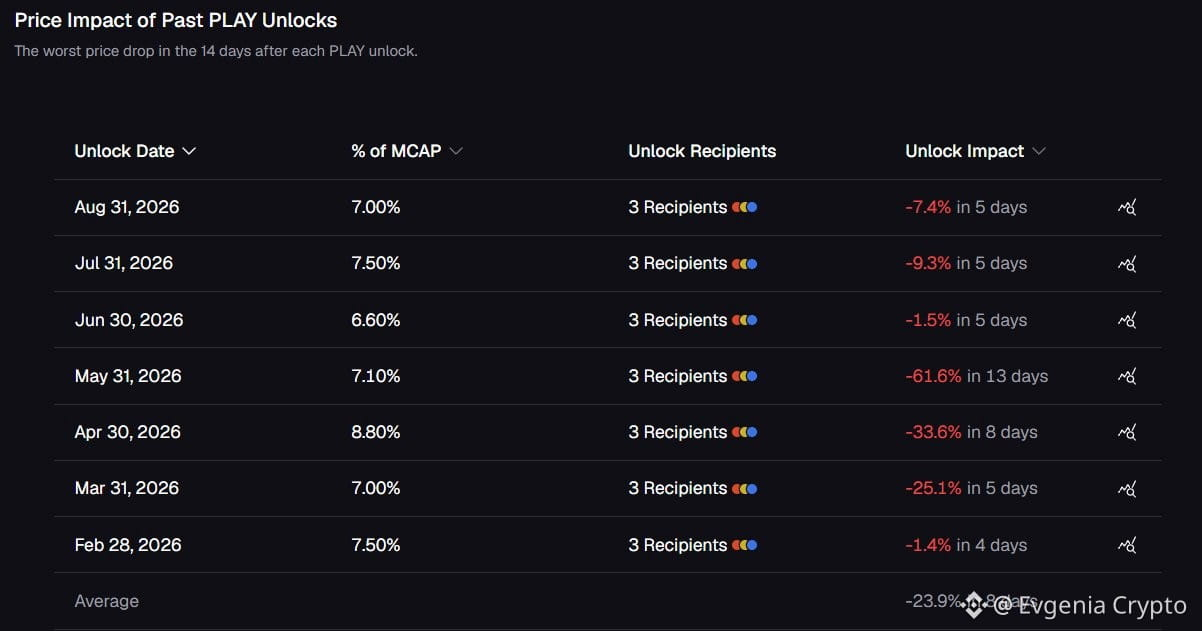
Task: Open chart icon for Feb 28, 2026 row
Action: pyautogui.click(x=1127, y=546)
